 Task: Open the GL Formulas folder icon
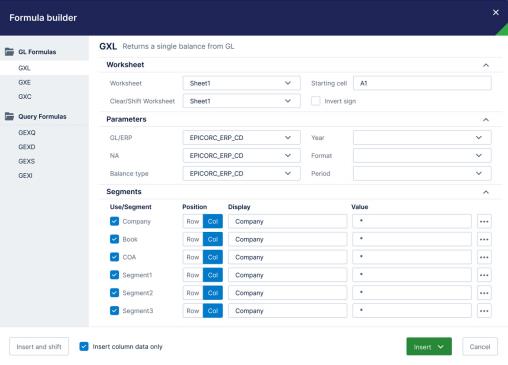9,52
